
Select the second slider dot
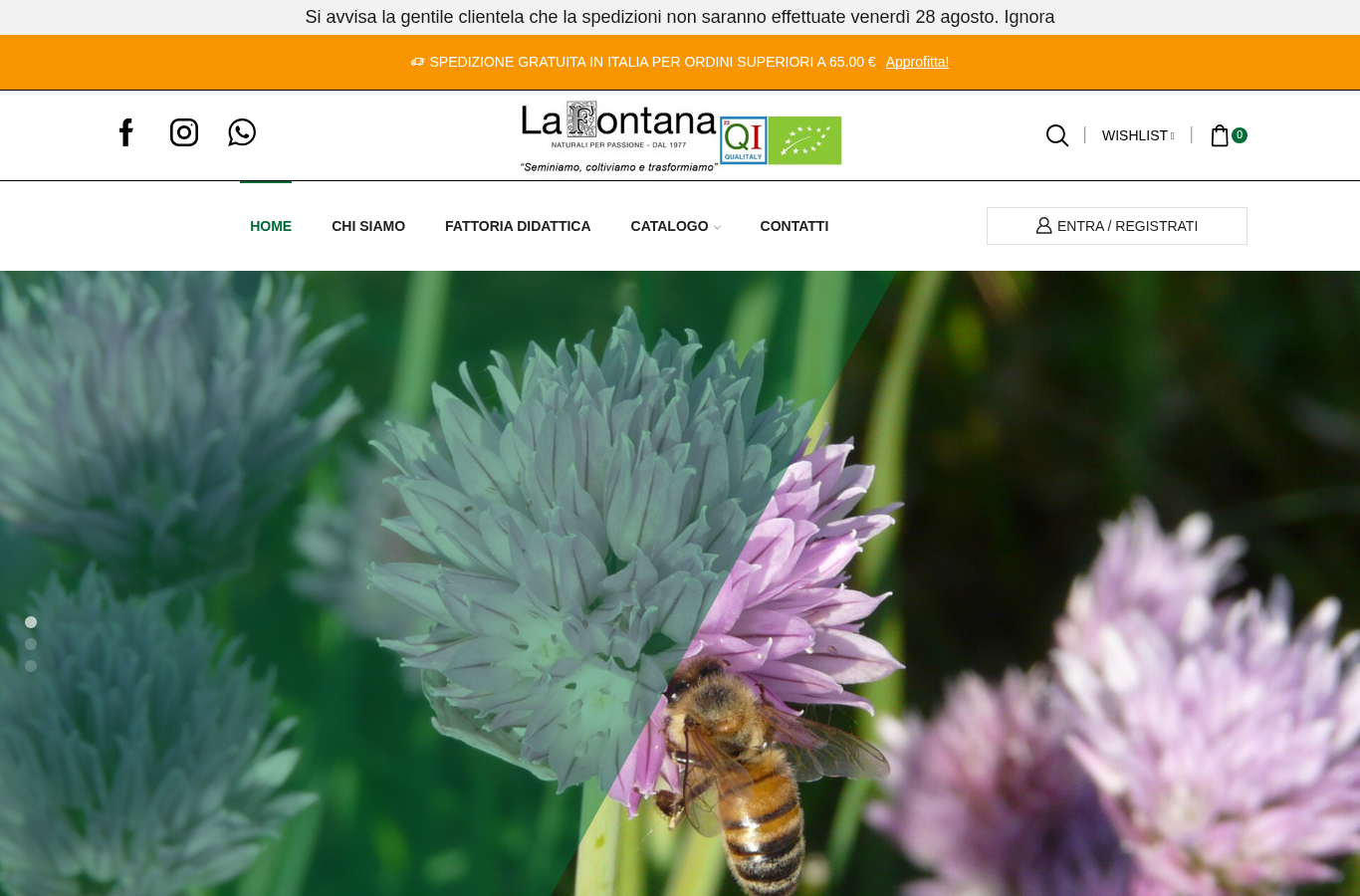pyautogui.click(x=31, y=644)
